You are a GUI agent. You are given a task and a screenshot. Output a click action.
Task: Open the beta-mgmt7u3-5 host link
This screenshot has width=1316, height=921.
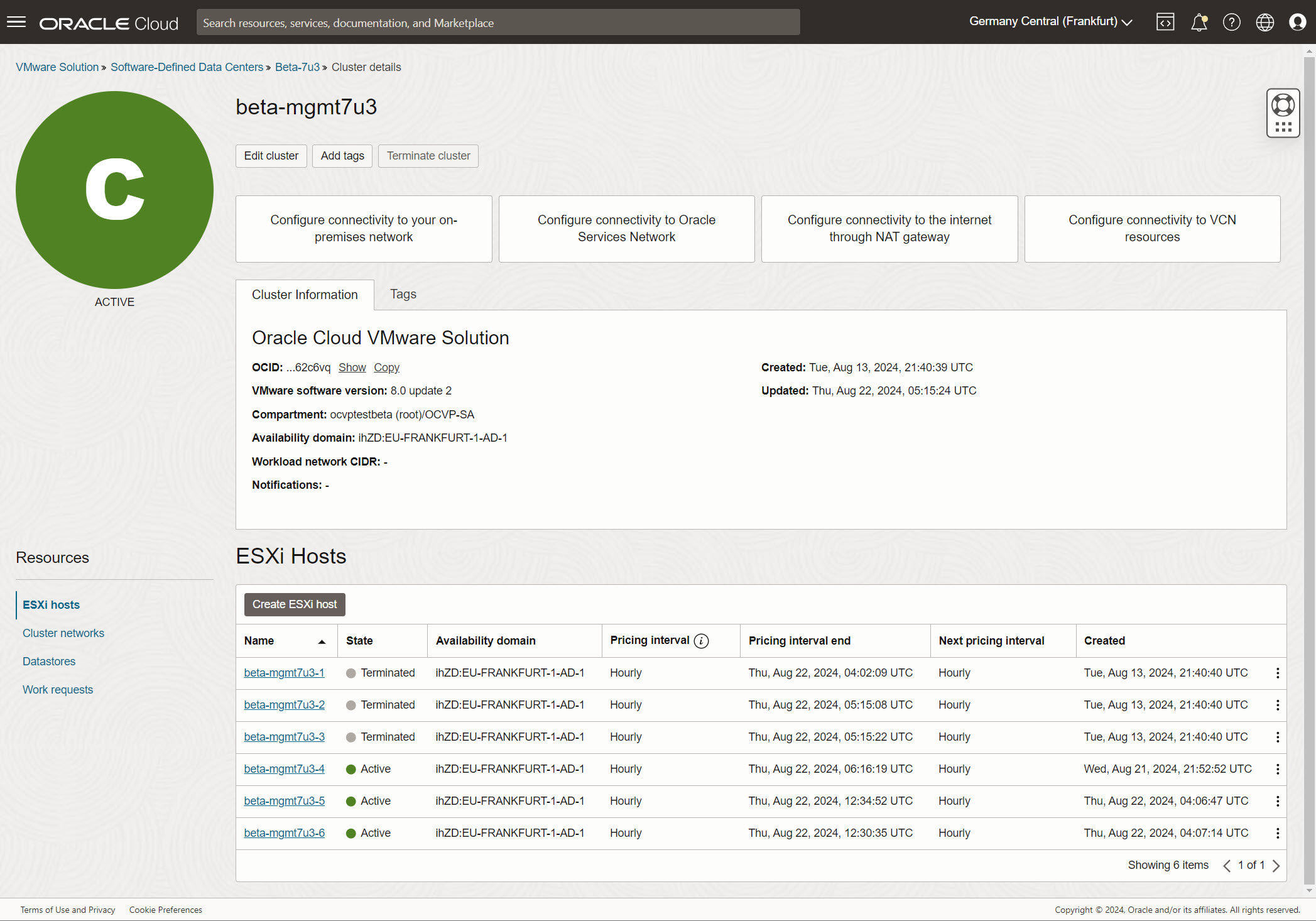tap(284, 801)
